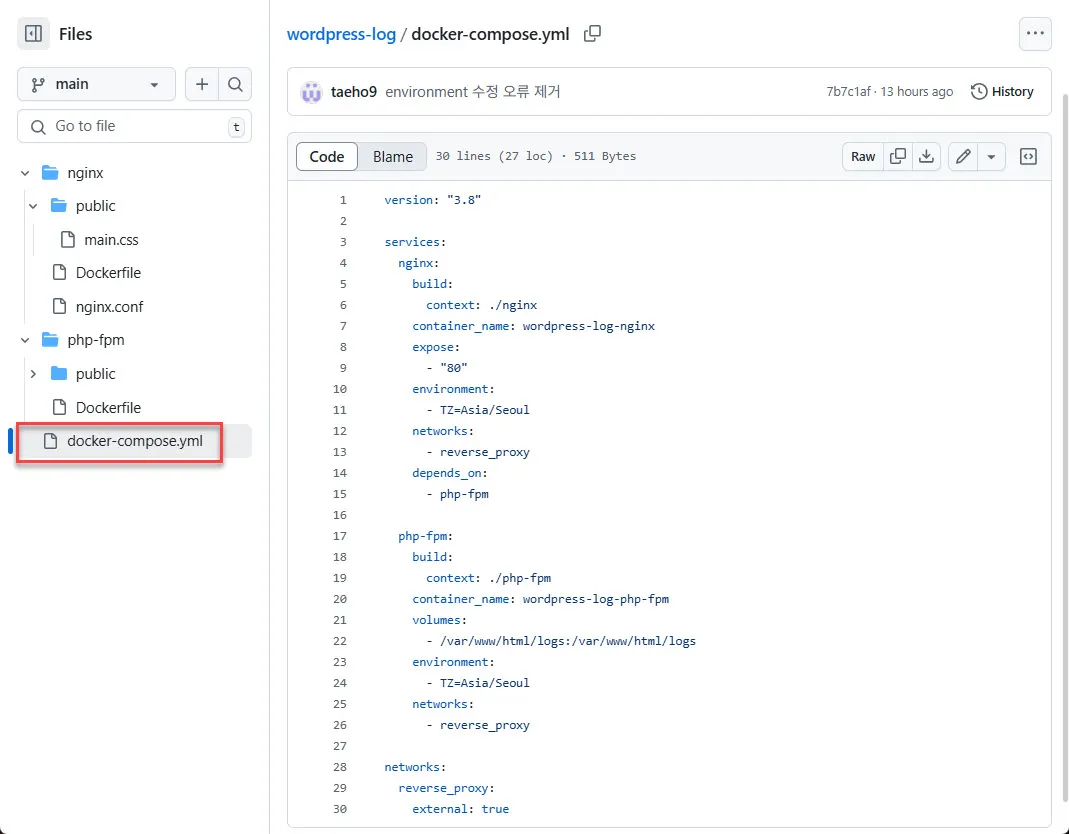Open the symbols panel icon
This screenshot has height=834, width=1069.
[1028, 156]
